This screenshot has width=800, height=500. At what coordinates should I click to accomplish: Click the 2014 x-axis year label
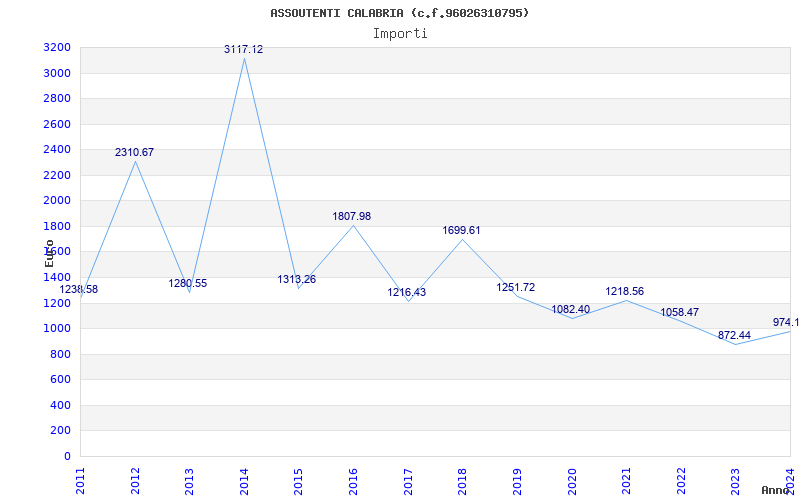coord(244,481)
